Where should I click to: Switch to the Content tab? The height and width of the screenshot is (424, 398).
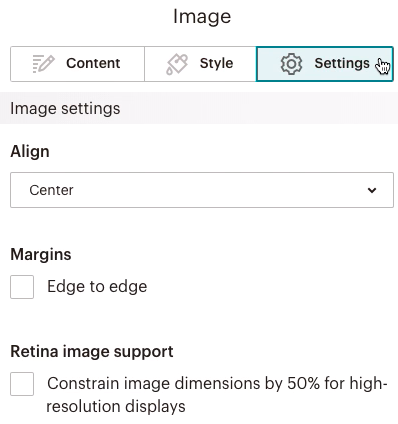click(x=77, y=64)
